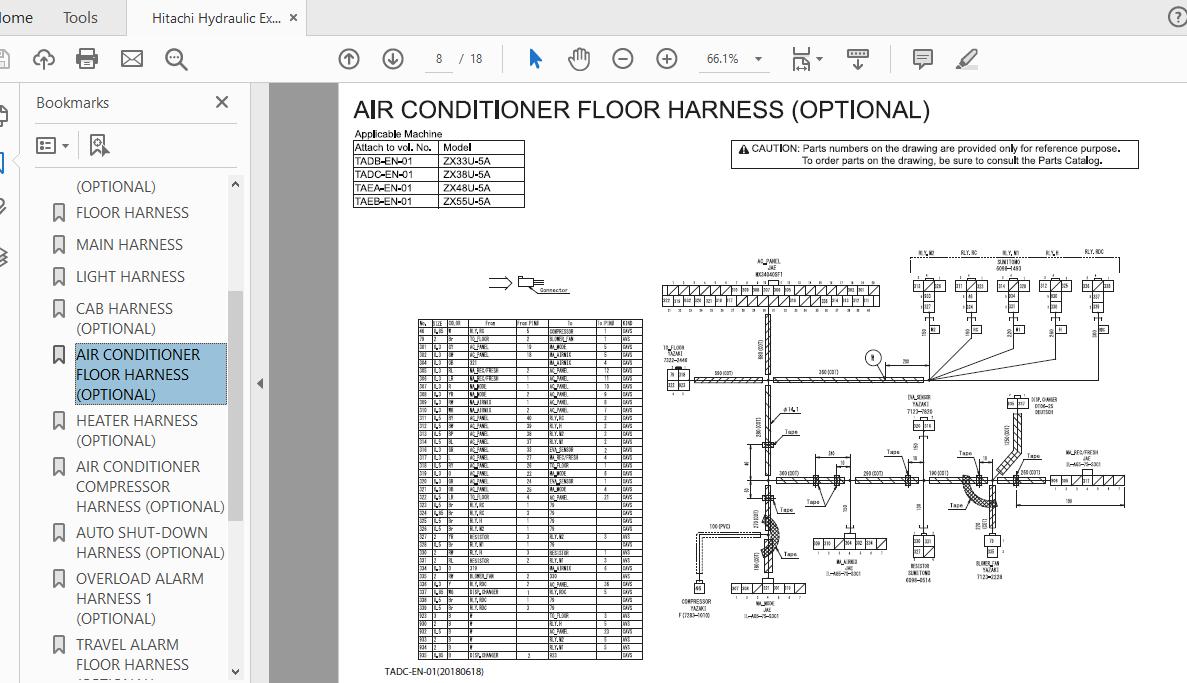The width and height of the screenshot is (1187, 683).
Task: Activate the selection arrow tool
Action: pos(535,59)
